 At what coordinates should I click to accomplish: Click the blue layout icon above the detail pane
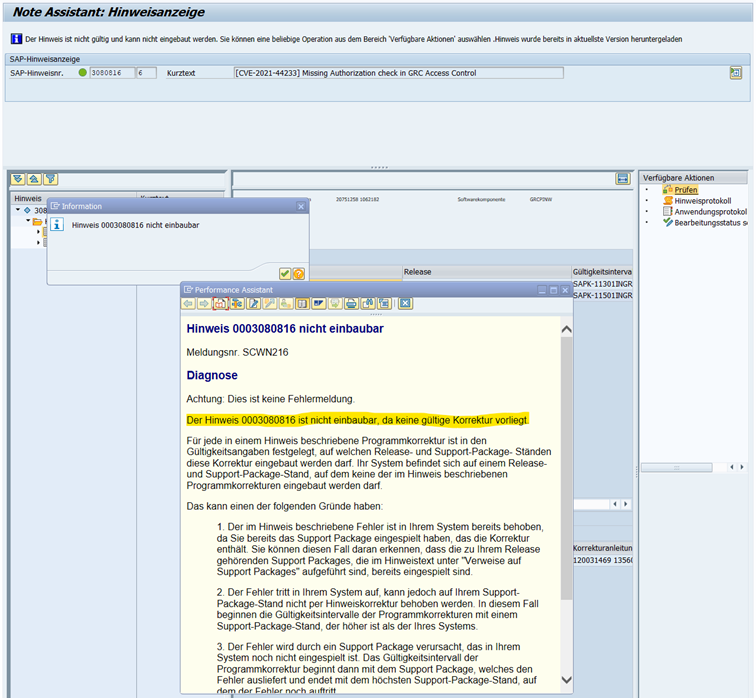[x=623, y=179]
